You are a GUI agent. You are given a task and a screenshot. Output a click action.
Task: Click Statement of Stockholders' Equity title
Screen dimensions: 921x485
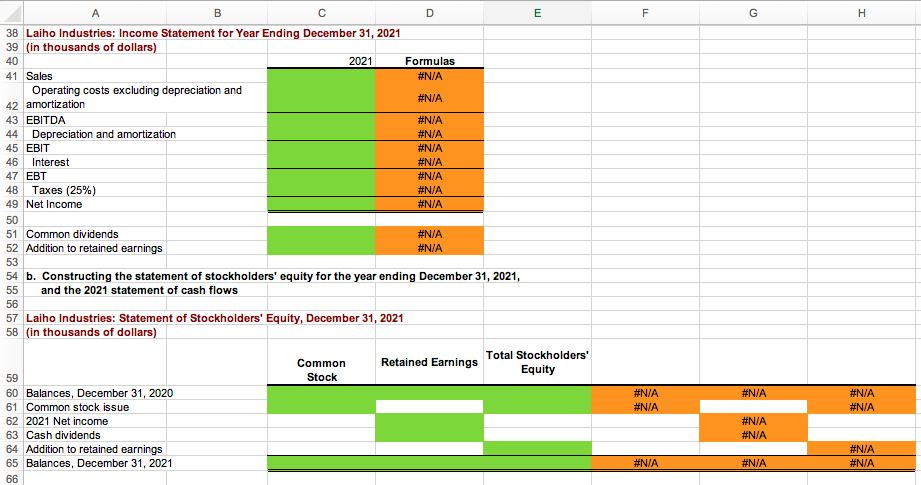[x=214, y=318]
